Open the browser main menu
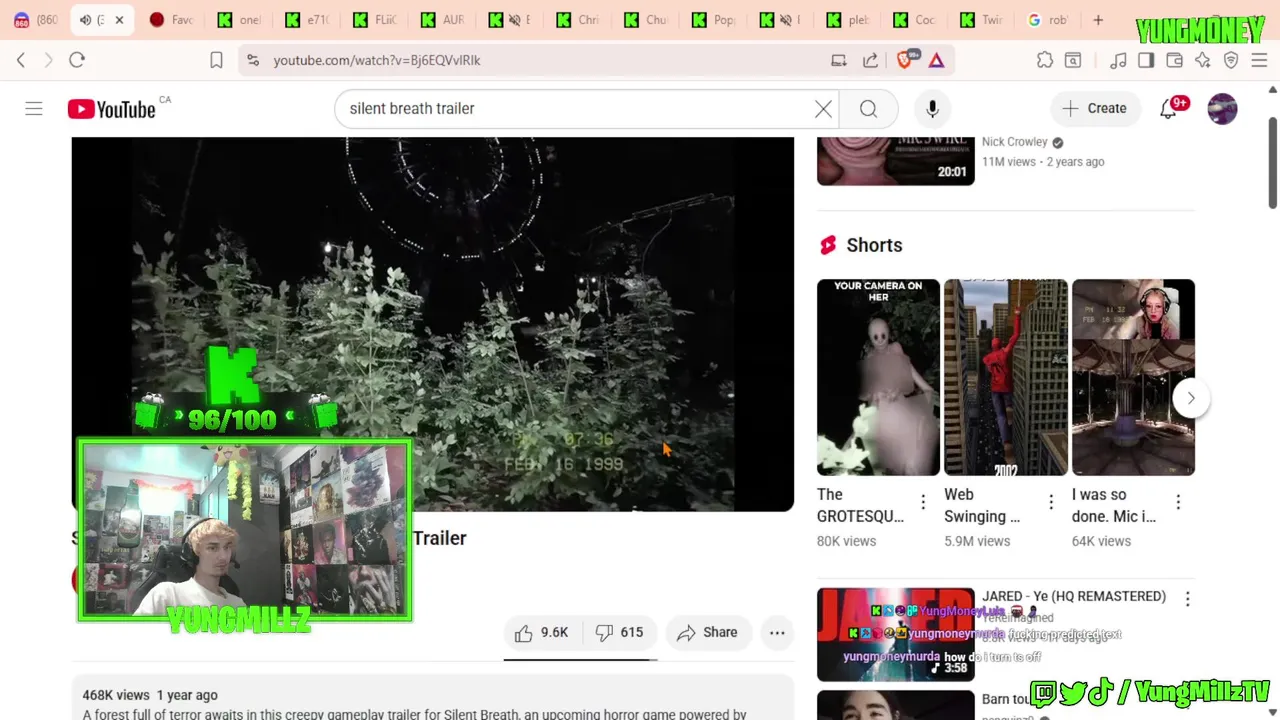The height and width of the screenshot is (720, 1280). (x=1259, y=60)
